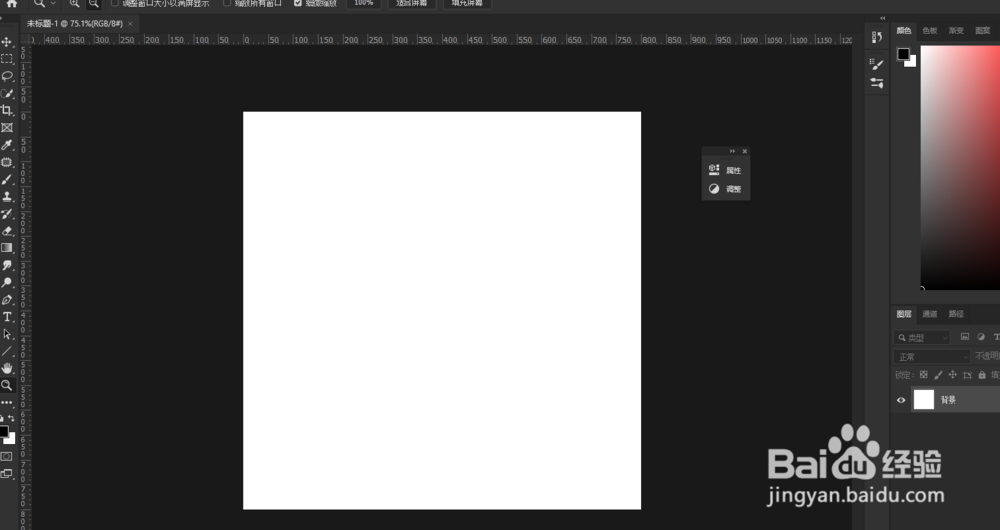1000x530 pixels.
Task: Open the 属性 (Properties) panel
Action: (726, 170)
